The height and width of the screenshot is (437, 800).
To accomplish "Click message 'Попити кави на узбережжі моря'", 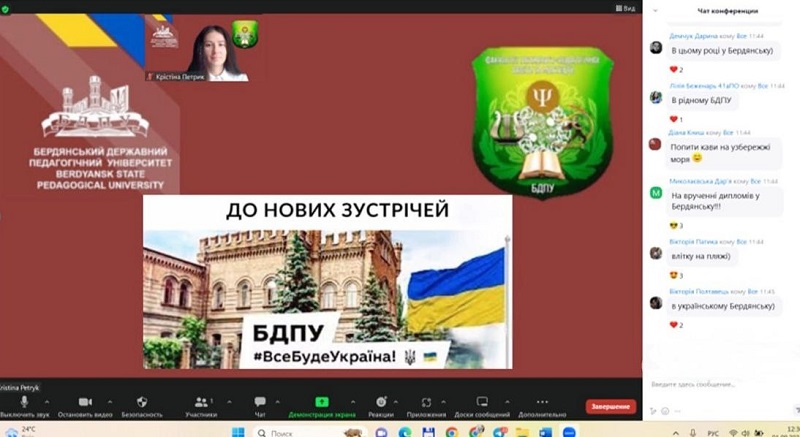I will (724, 153).
